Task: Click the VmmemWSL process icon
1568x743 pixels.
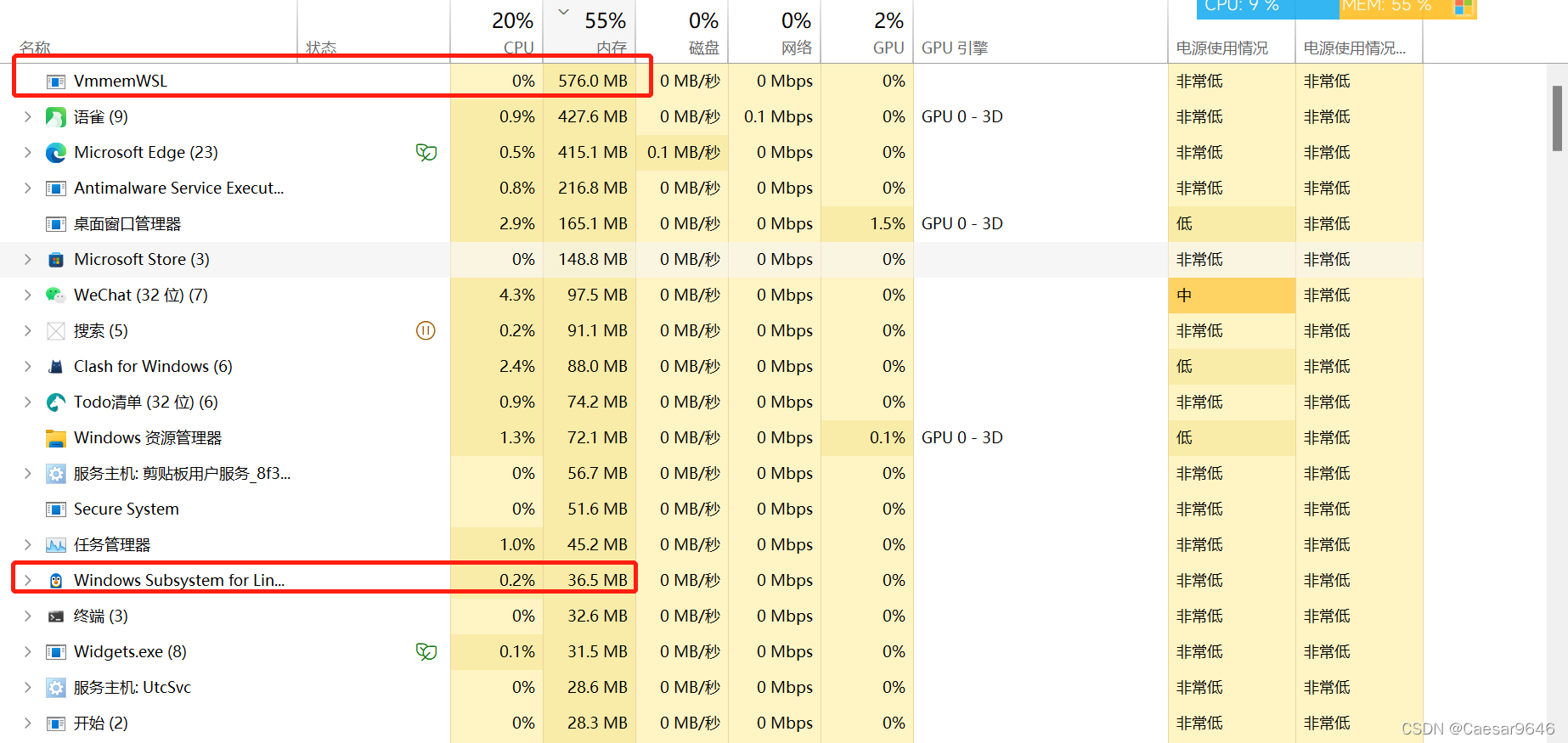Action: (56, 82)
